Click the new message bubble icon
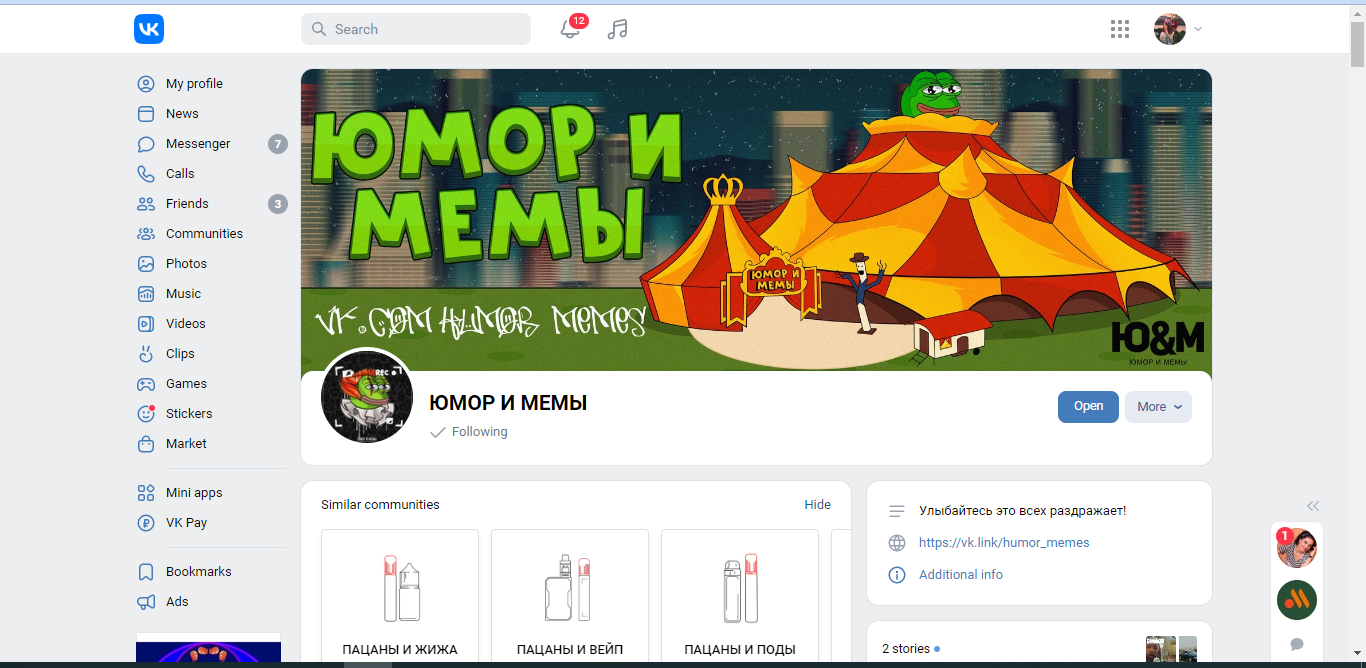Viewport: 1366px width, 668px height. click(x=1297, y=644)
